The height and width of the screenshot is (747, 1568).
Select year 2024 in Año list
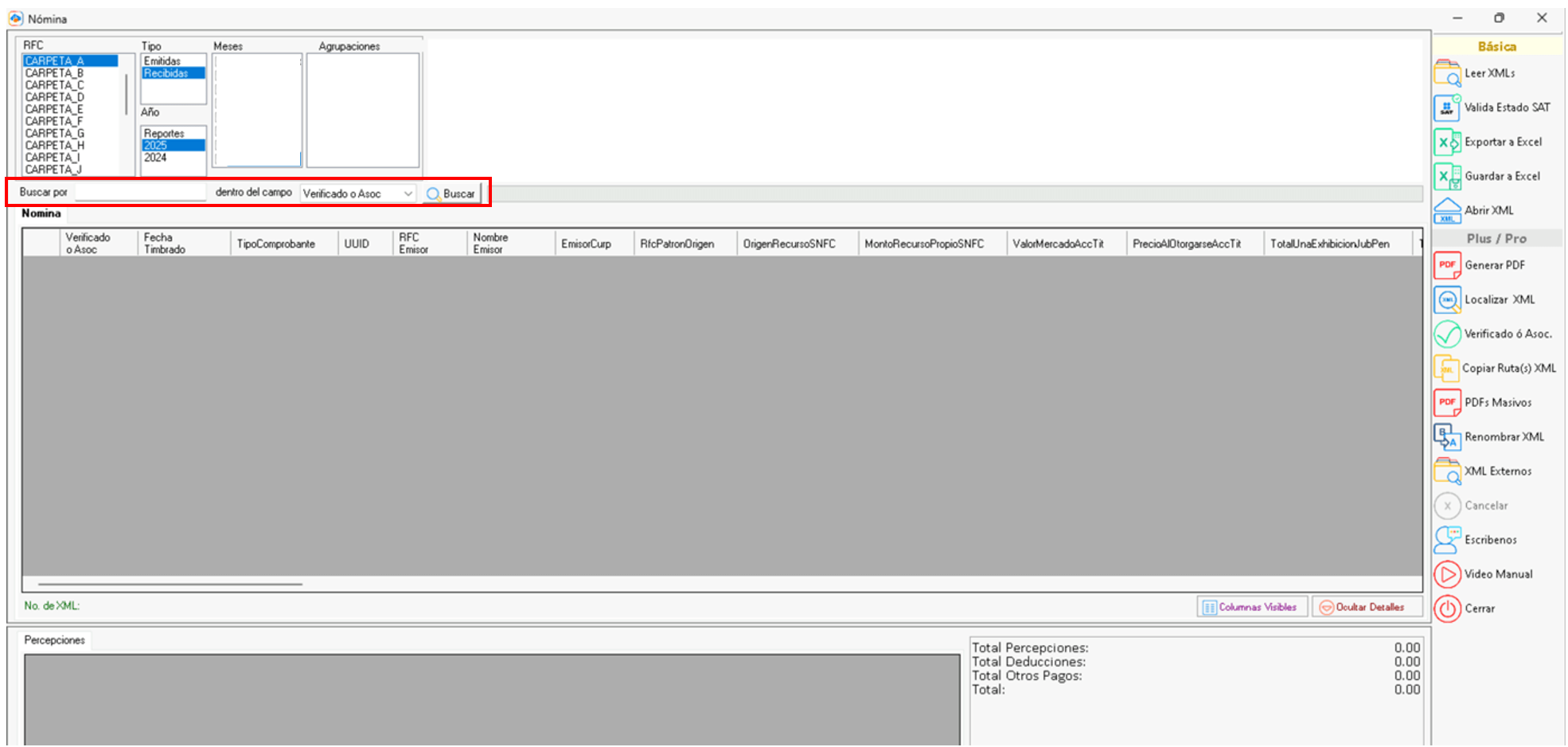(x=156, y=158)
